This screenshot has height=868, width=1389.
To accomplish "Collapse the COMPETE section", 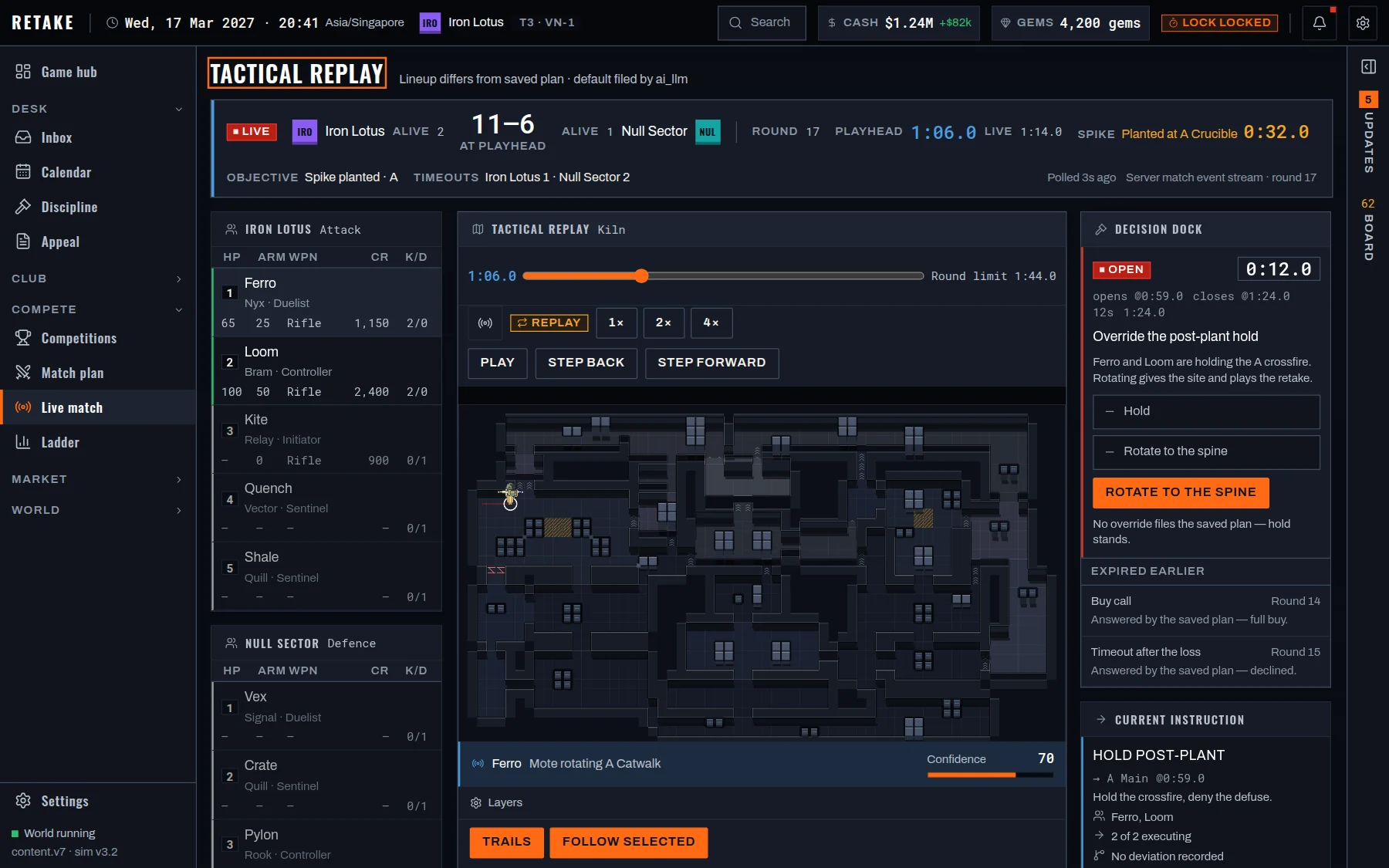I will (98, 309).
